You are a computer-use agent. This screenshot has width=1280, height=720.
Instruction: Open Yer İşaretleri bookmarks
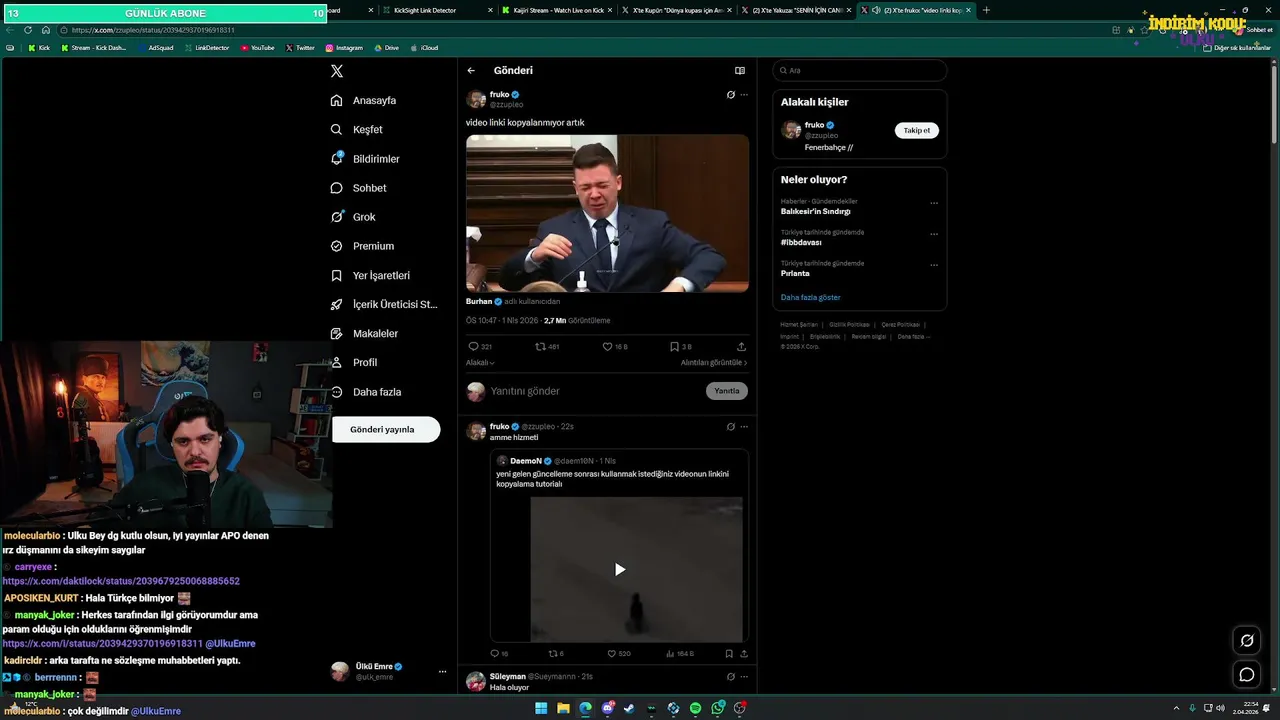370,275
